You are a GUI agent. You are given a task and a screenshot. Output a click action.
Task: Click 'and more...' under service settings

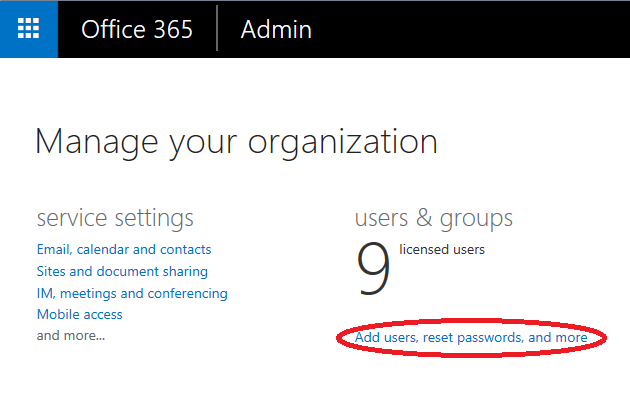71,336
